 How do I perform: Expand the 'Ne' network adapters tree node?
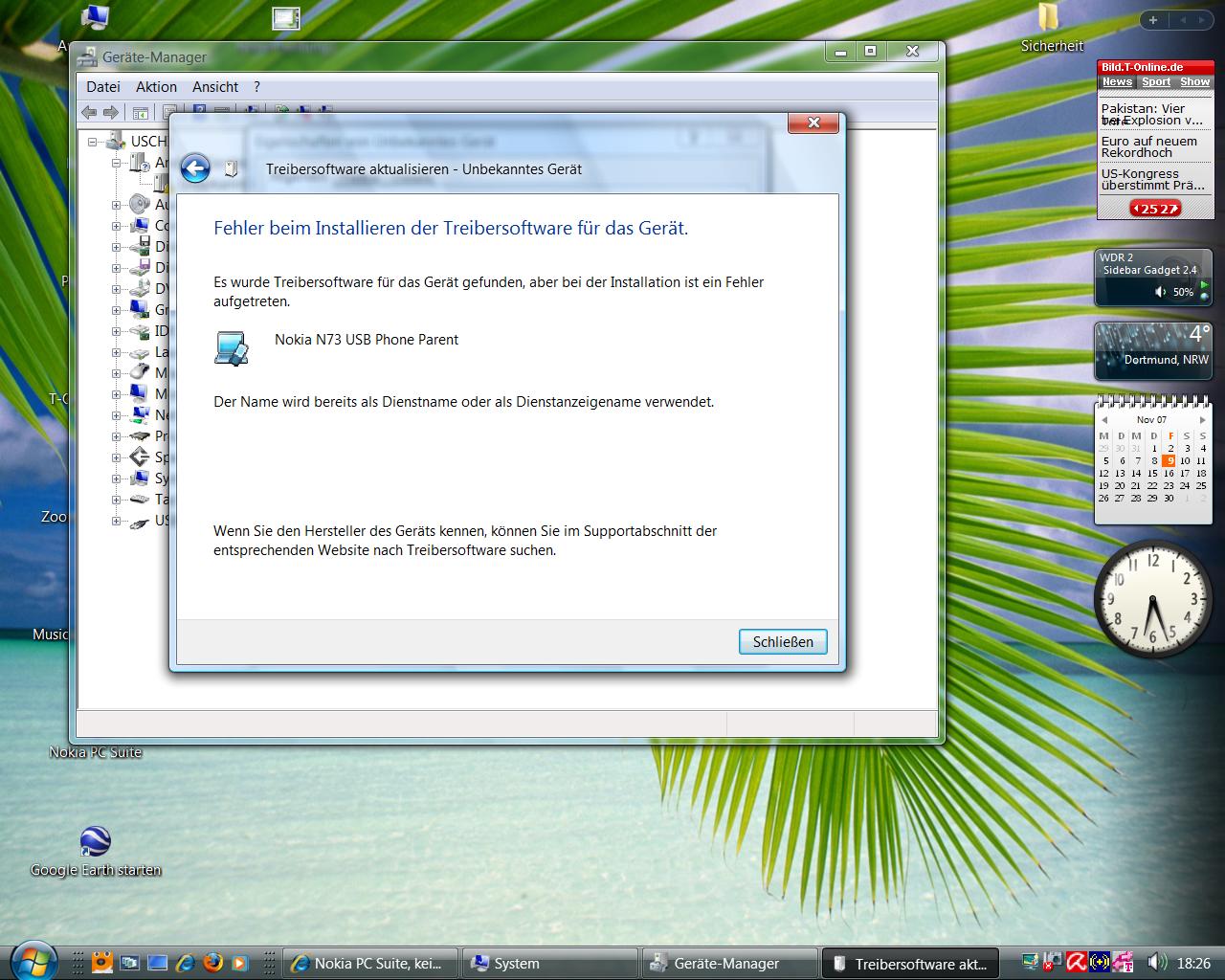[x=116, y=415]
